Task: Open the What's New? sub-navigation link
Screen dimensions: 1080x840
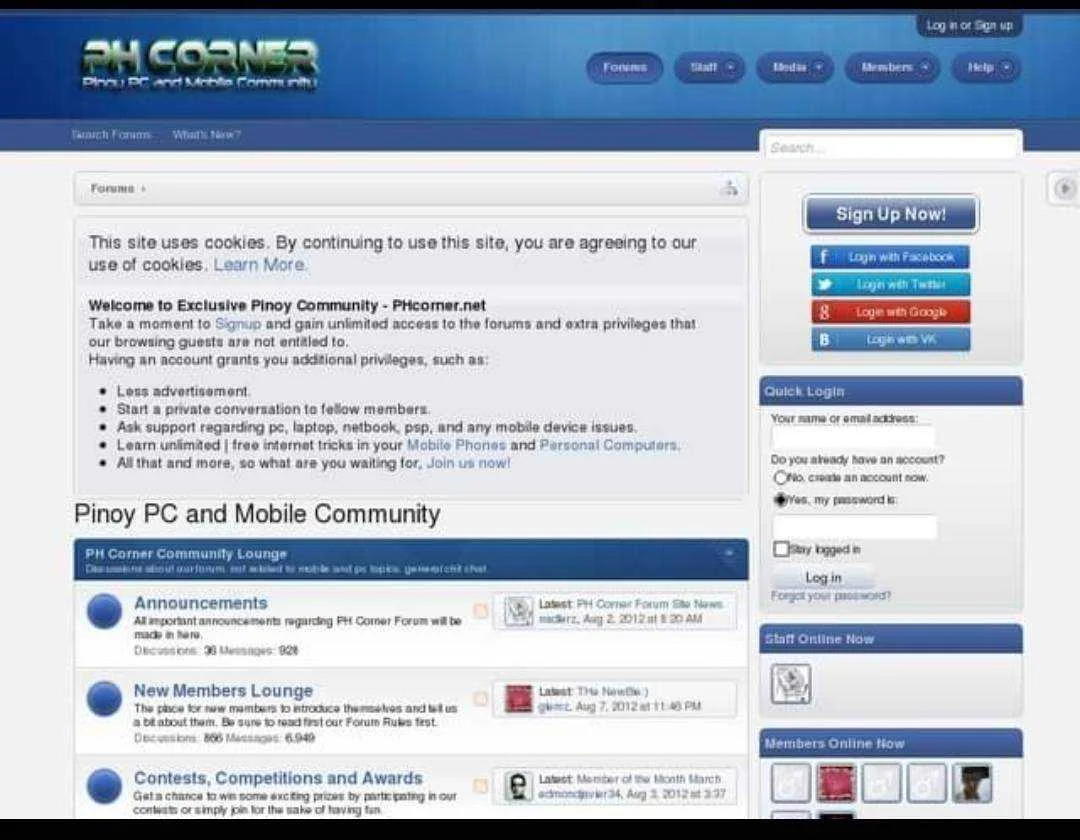Action: coord(207,134)
